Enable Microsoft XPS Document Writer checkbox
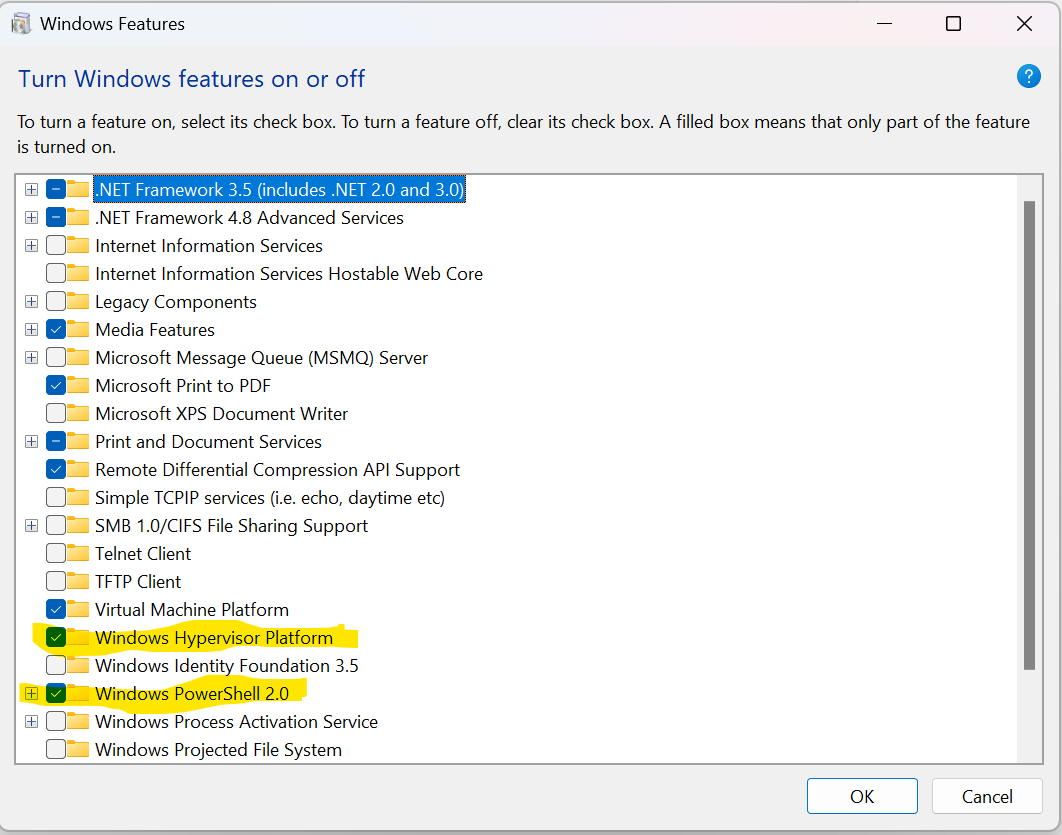This screenshot has width=1062, height=835. pos(56,413)
